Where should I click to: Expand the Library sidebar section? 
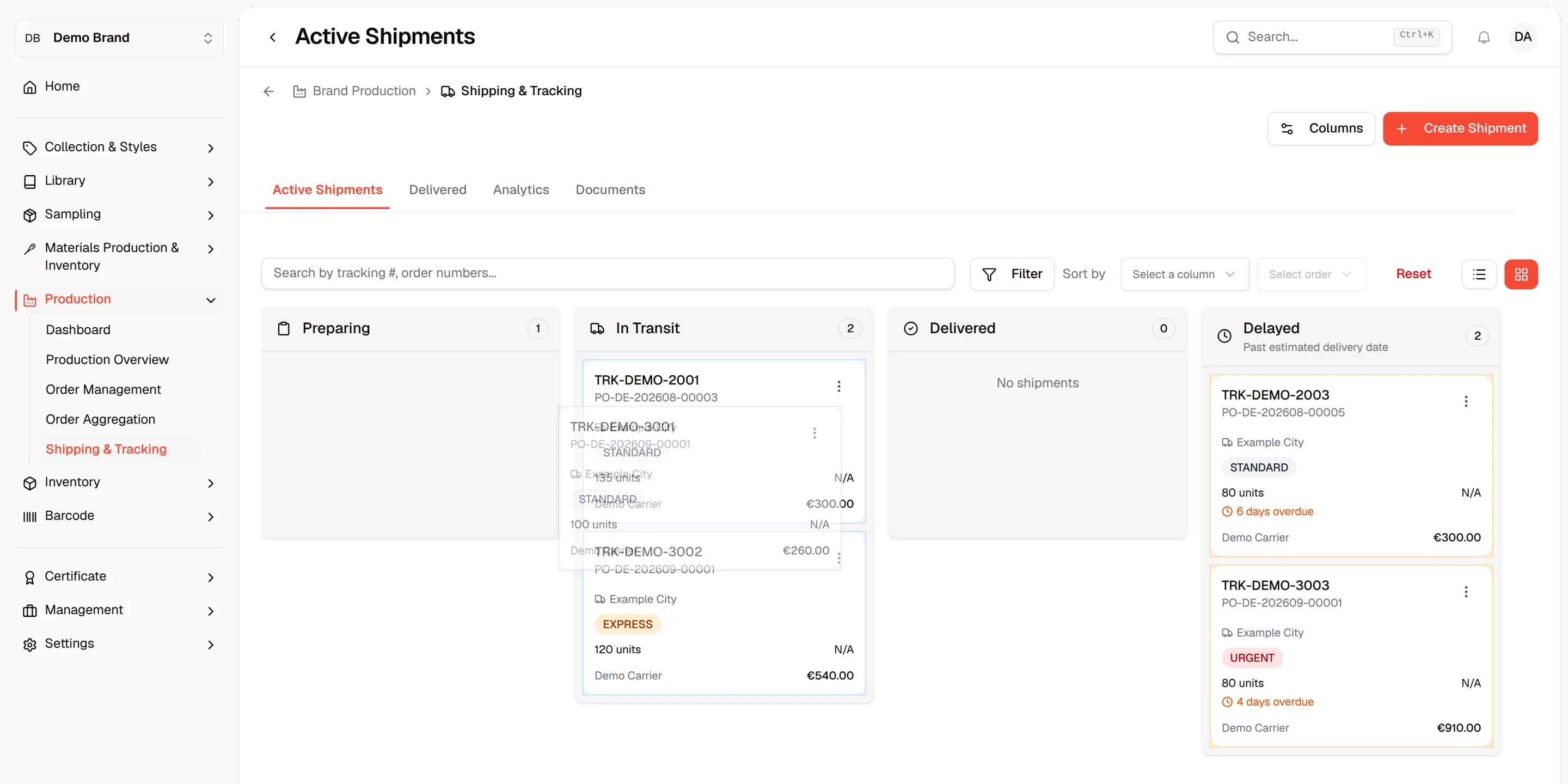119,181
